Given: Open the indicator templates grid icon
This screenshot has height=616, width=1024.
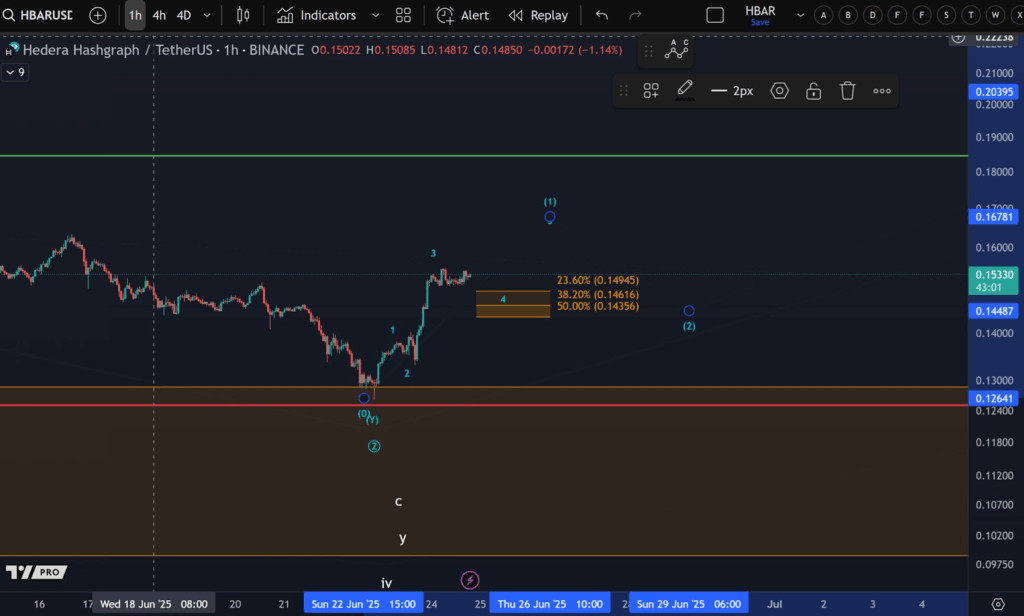Looking at the screenshot, I should pyautogui.click(x=403, y=15).
